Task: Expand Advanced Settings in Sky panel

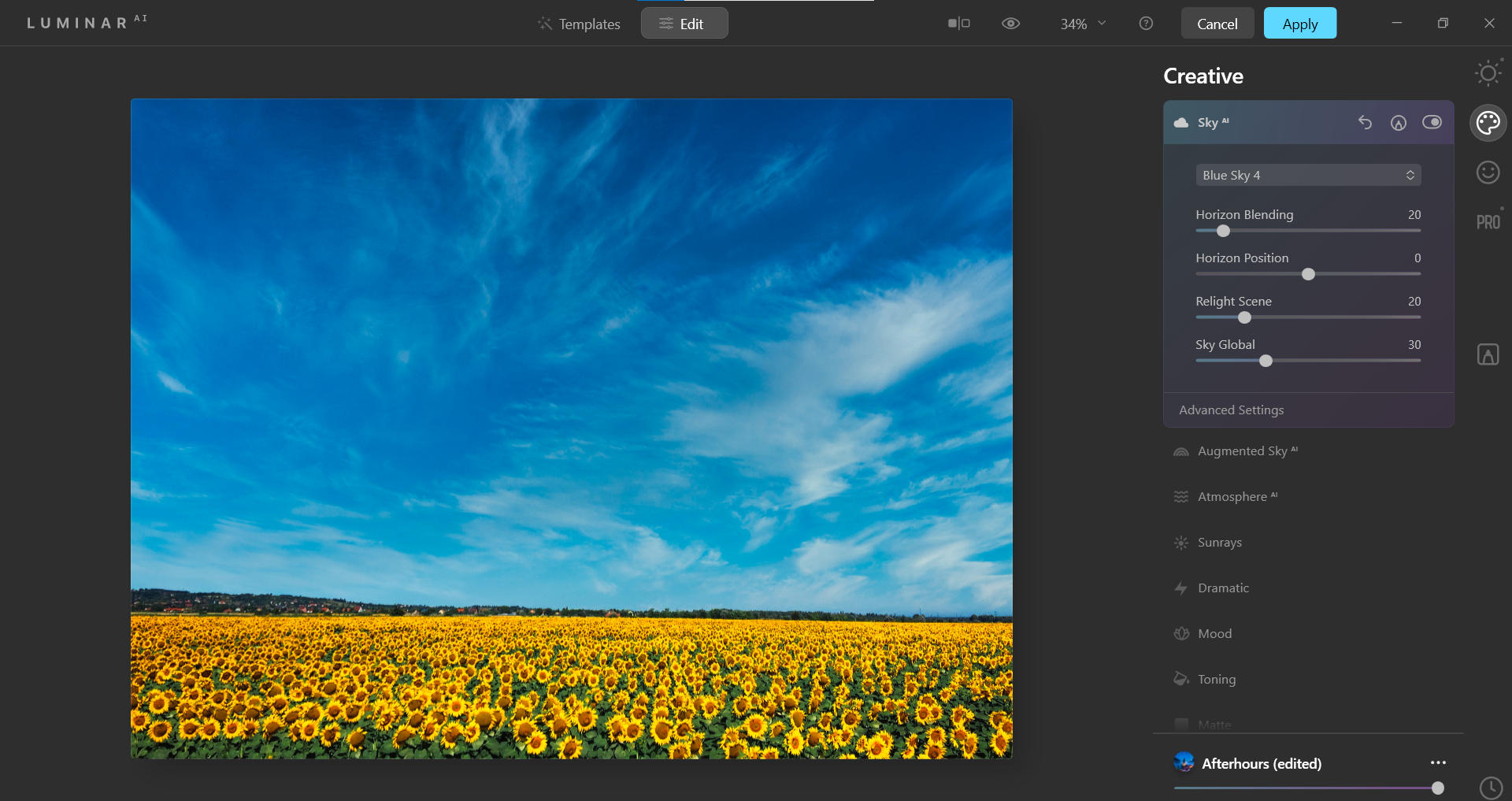Action: click(x=1231, y=410)
